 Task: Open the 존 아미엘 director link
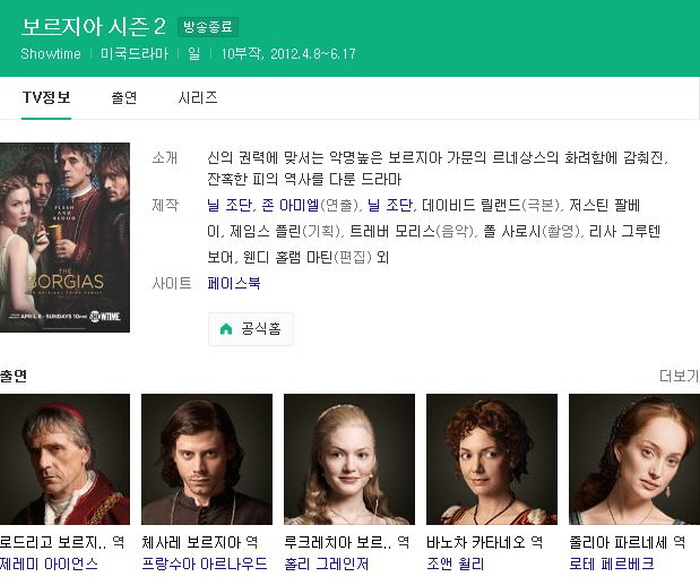click(x=290, y=205)
